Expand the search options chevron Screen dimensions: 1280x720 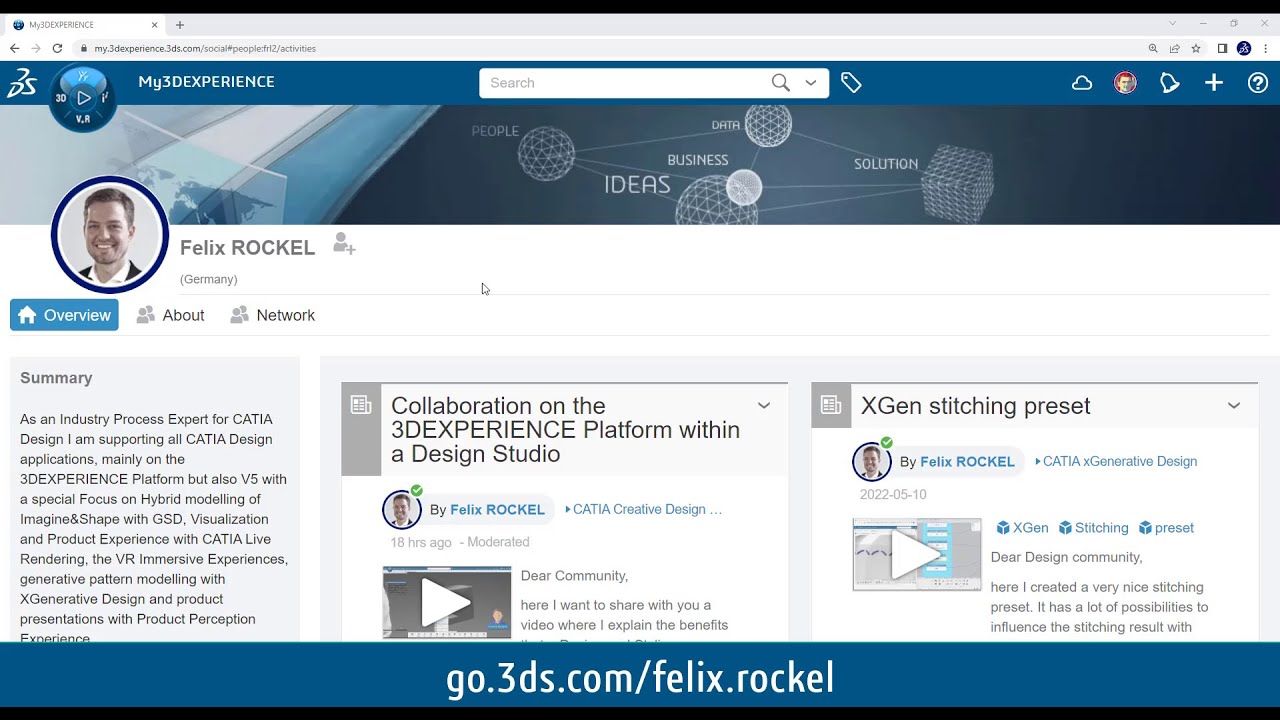pos(811,83)
